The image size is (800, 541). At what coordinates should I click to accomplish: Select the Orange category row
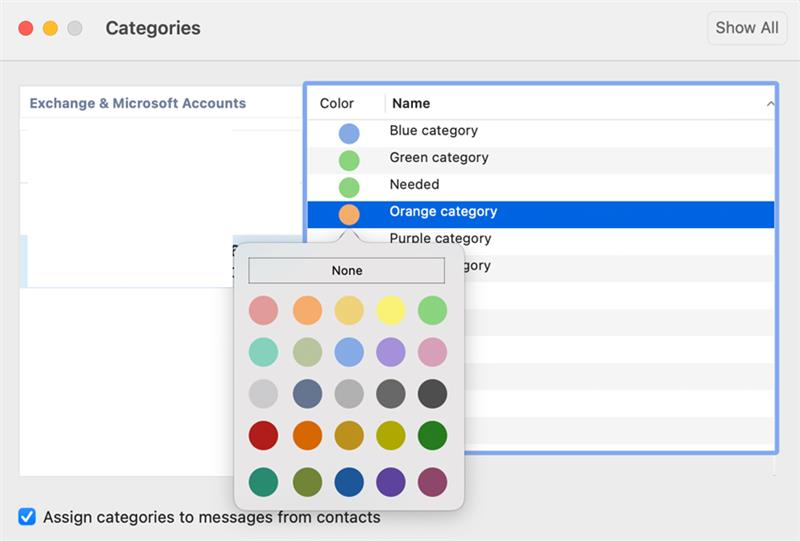coord(541,214)
